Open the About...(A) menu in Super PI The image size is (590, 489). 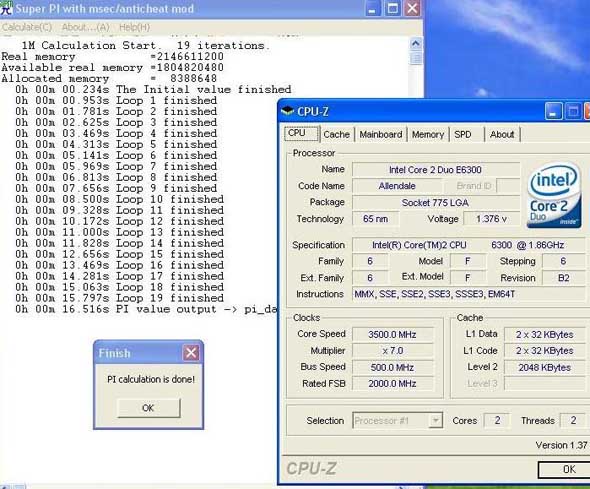coord(85,27)
